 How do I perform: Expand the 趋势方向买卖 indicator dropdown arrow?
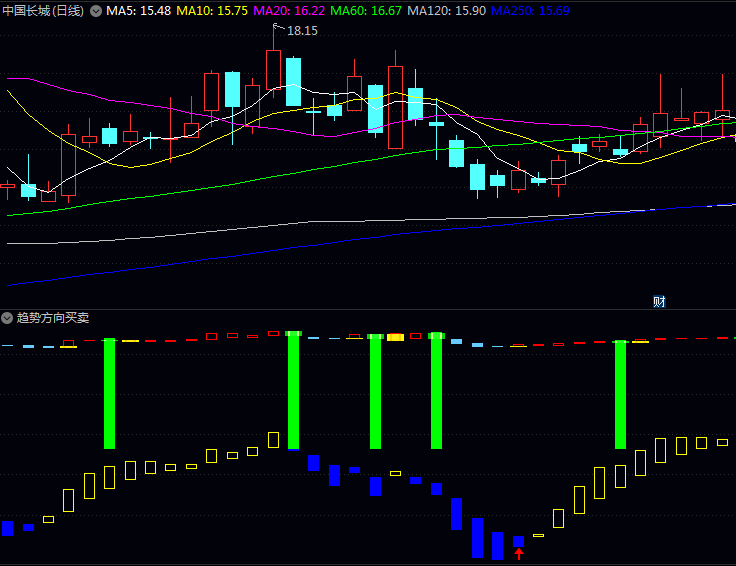coord(7,318)
